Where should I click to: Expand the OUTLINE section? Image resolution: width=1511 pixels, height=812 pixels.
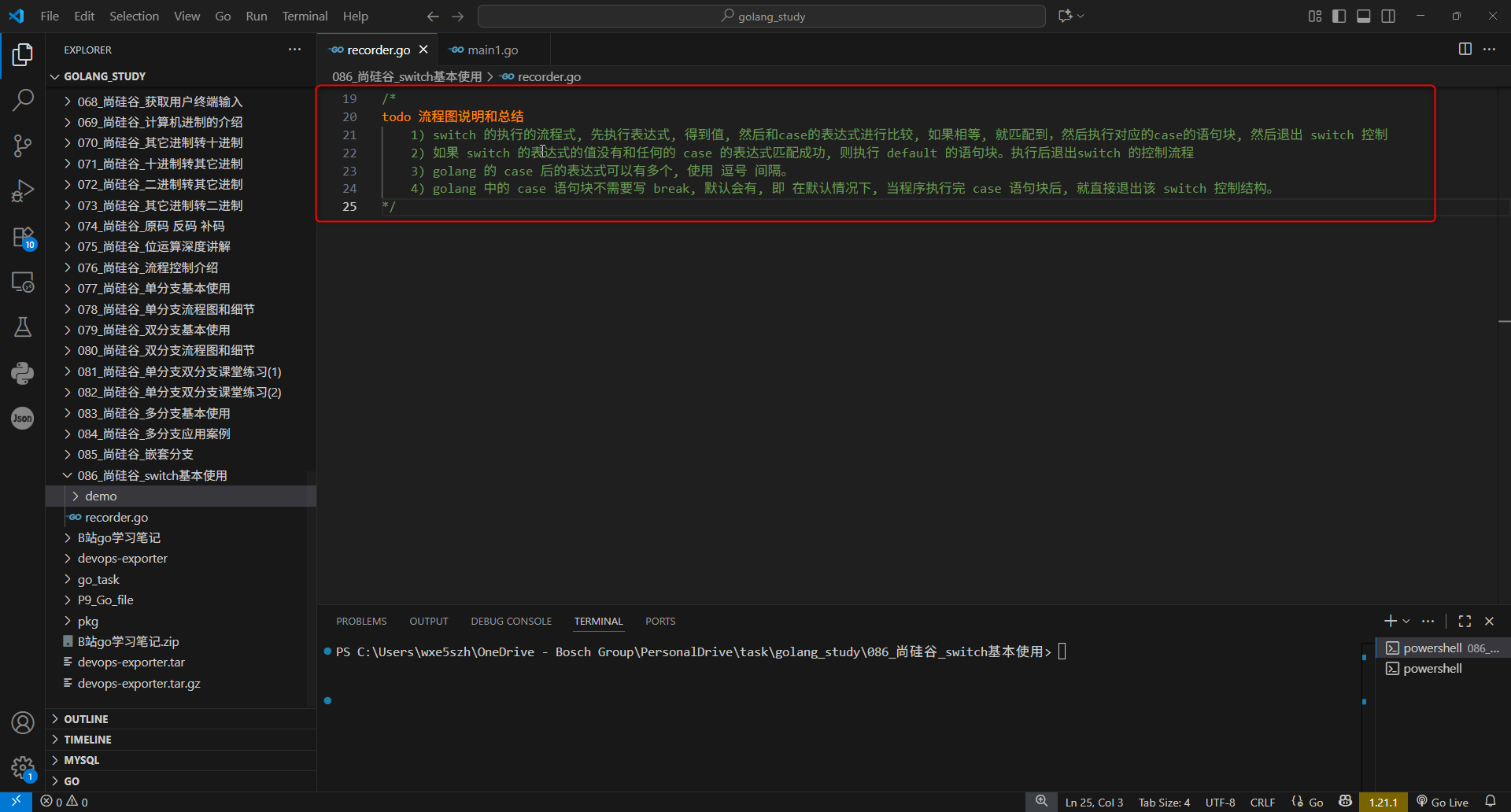pos(181,719)
